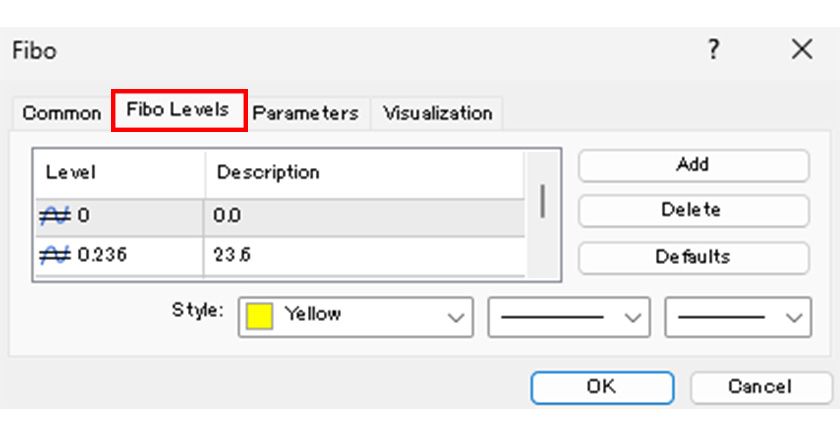Close the Fibo dialog window
The image size is (840, 436).
click(802, 50)
